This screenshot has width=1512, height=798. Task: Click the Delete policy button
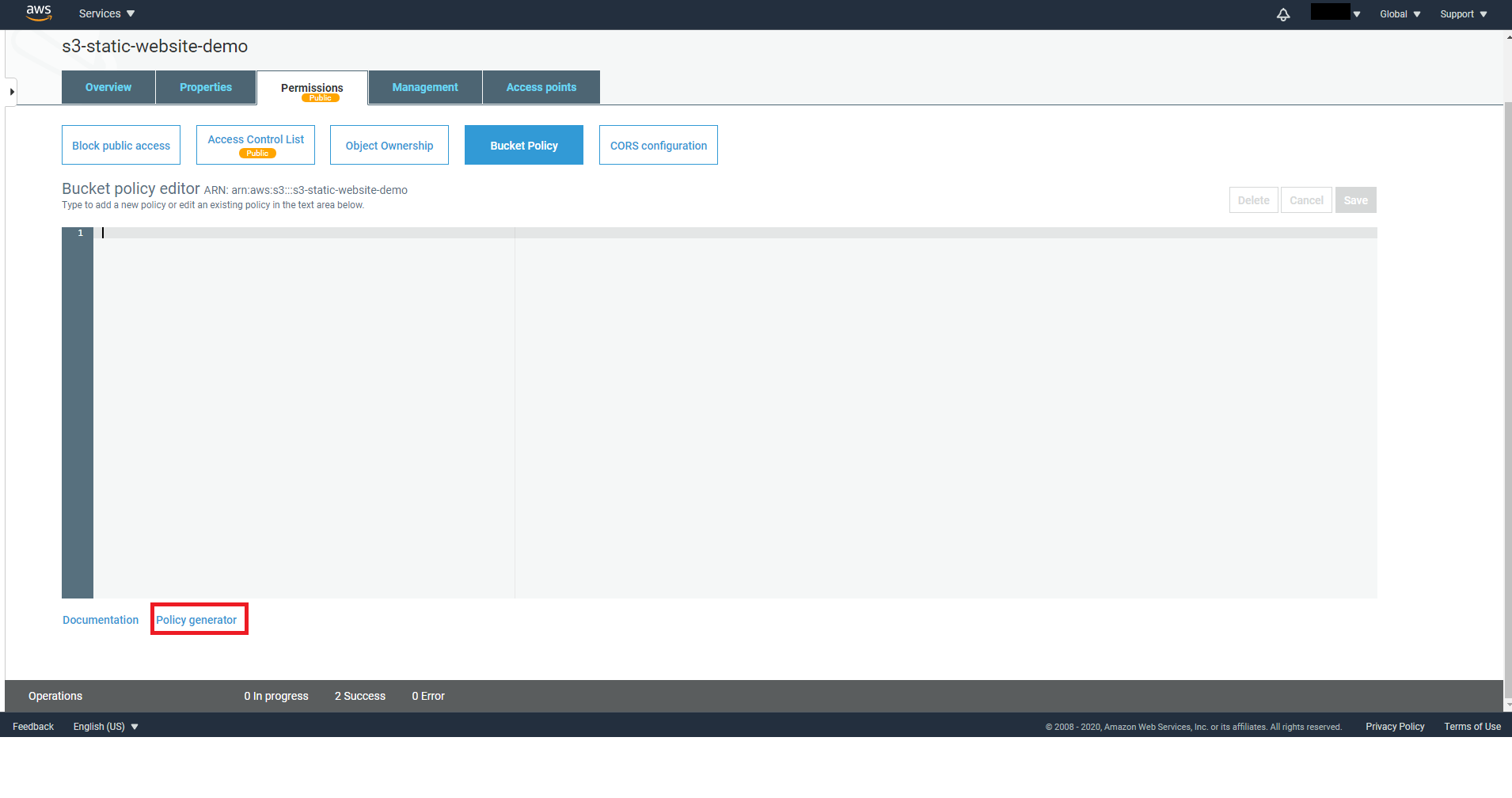click(x=1253, y=200)
